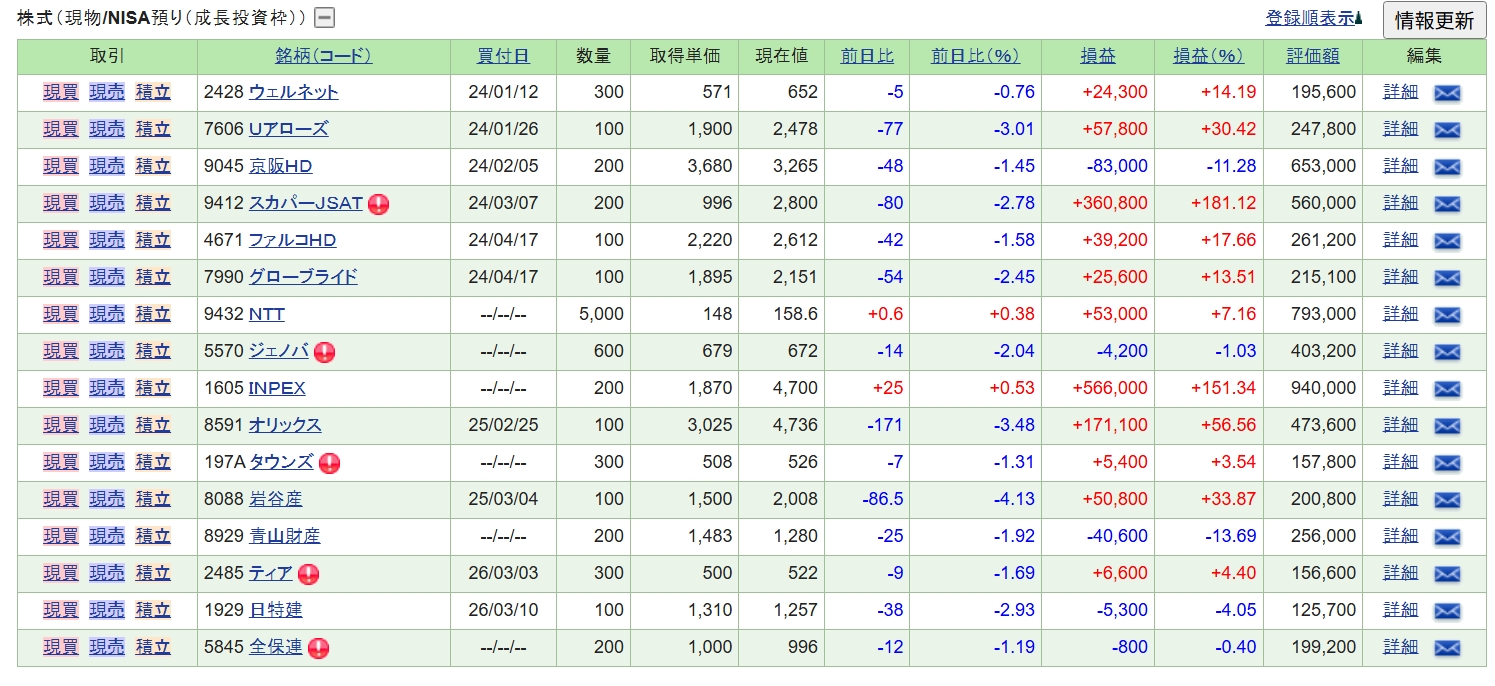Image resolution: width=1495 pixels, height=686 pixels.
Task: Click the mail icon in the INPEX row
Action: 1447,389
